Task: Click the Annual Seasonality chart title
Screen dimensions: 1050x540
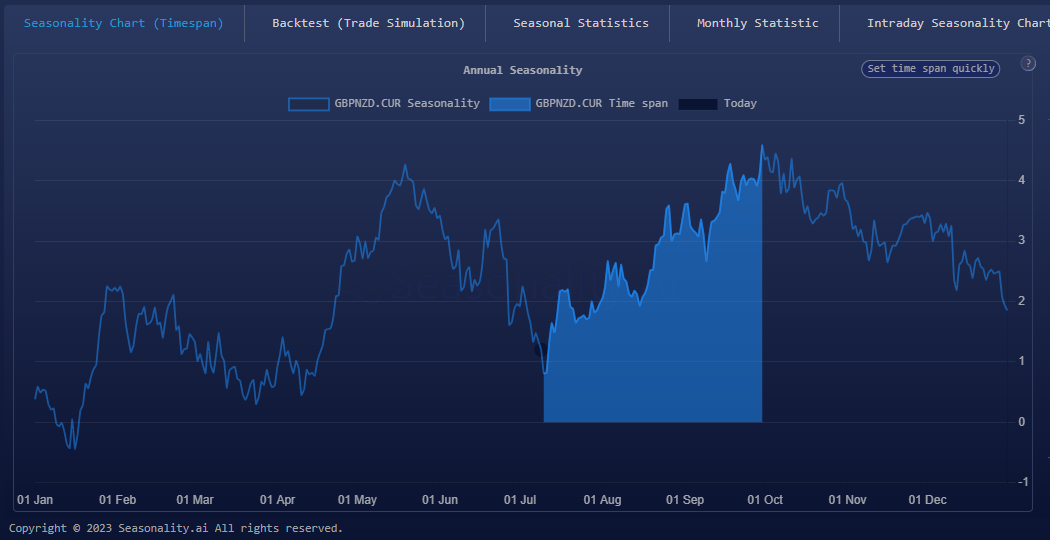Action: click(522, 70)
